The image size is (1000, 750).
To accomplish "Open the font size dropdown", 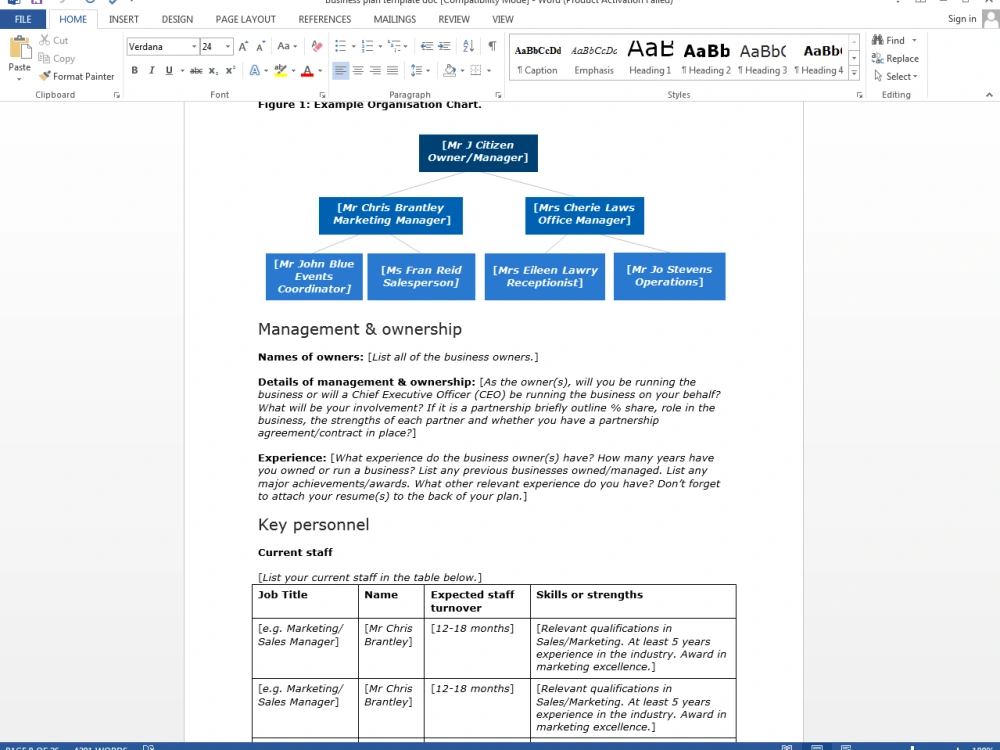I will pyautogui.click(x=228, y=47).
